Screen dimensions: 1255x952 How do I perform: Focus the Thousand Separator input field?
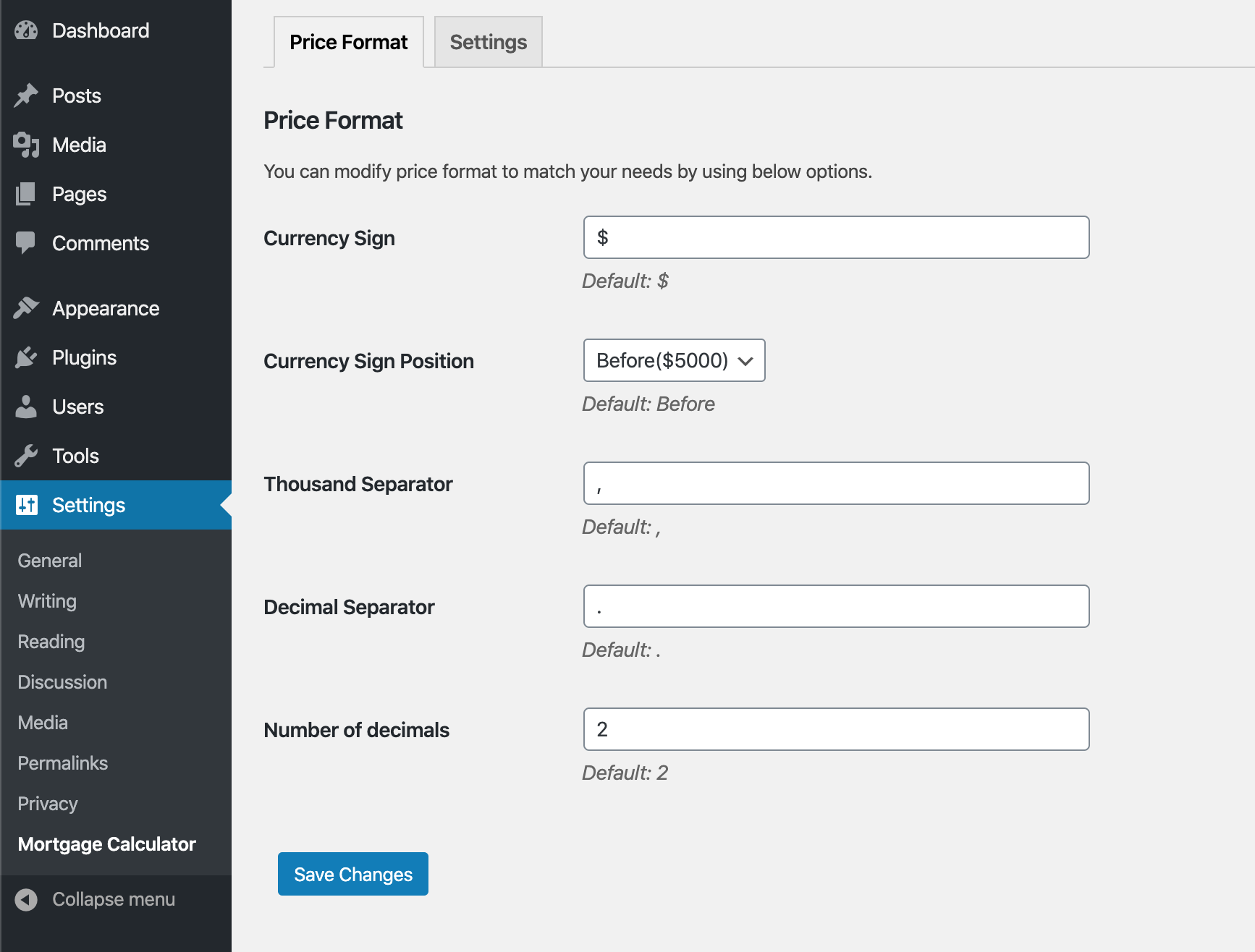click(x=836, y=483)
